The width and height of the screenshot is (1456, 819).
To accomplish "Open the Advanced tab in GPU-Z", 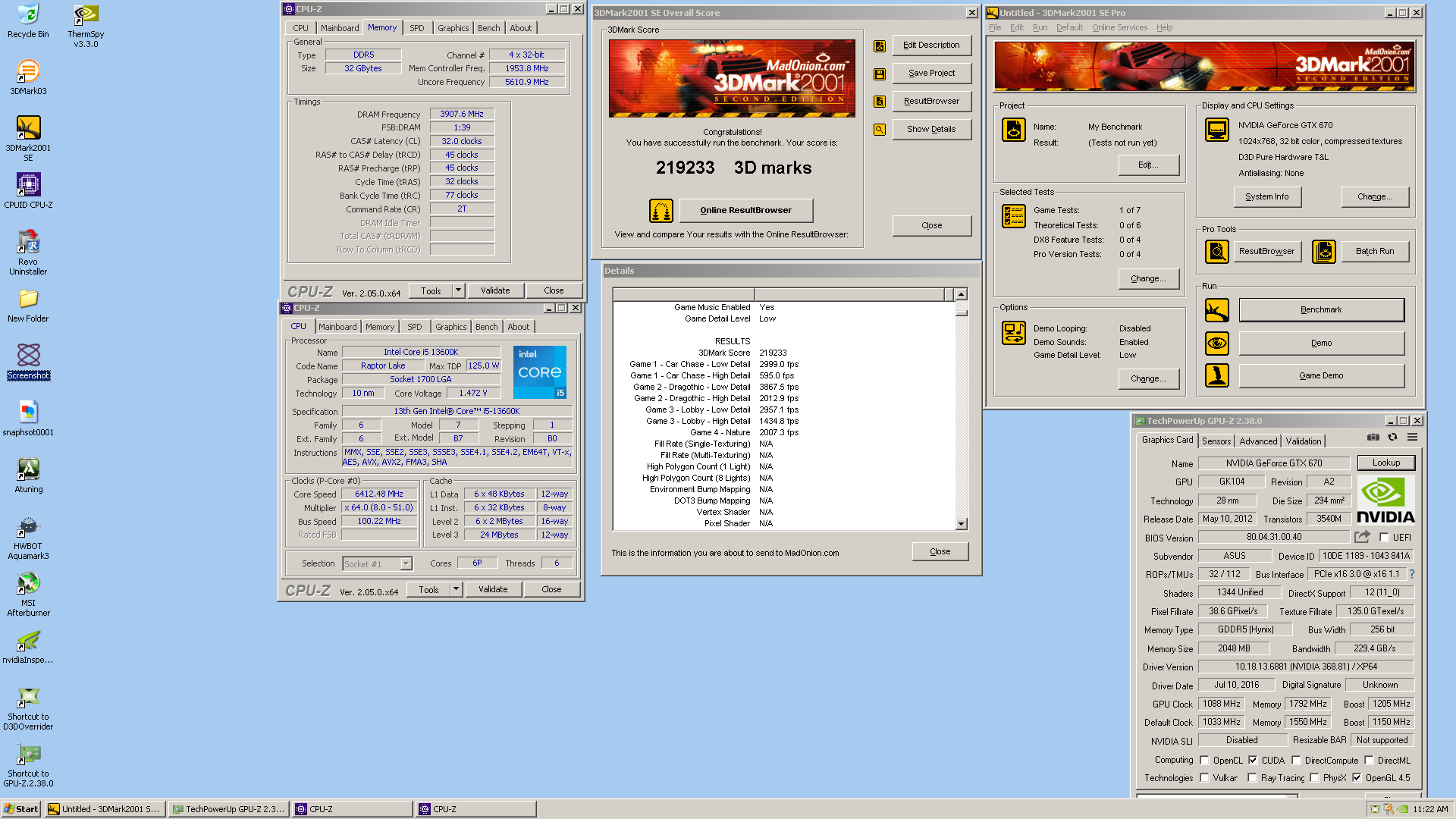I will [1258, 441].
